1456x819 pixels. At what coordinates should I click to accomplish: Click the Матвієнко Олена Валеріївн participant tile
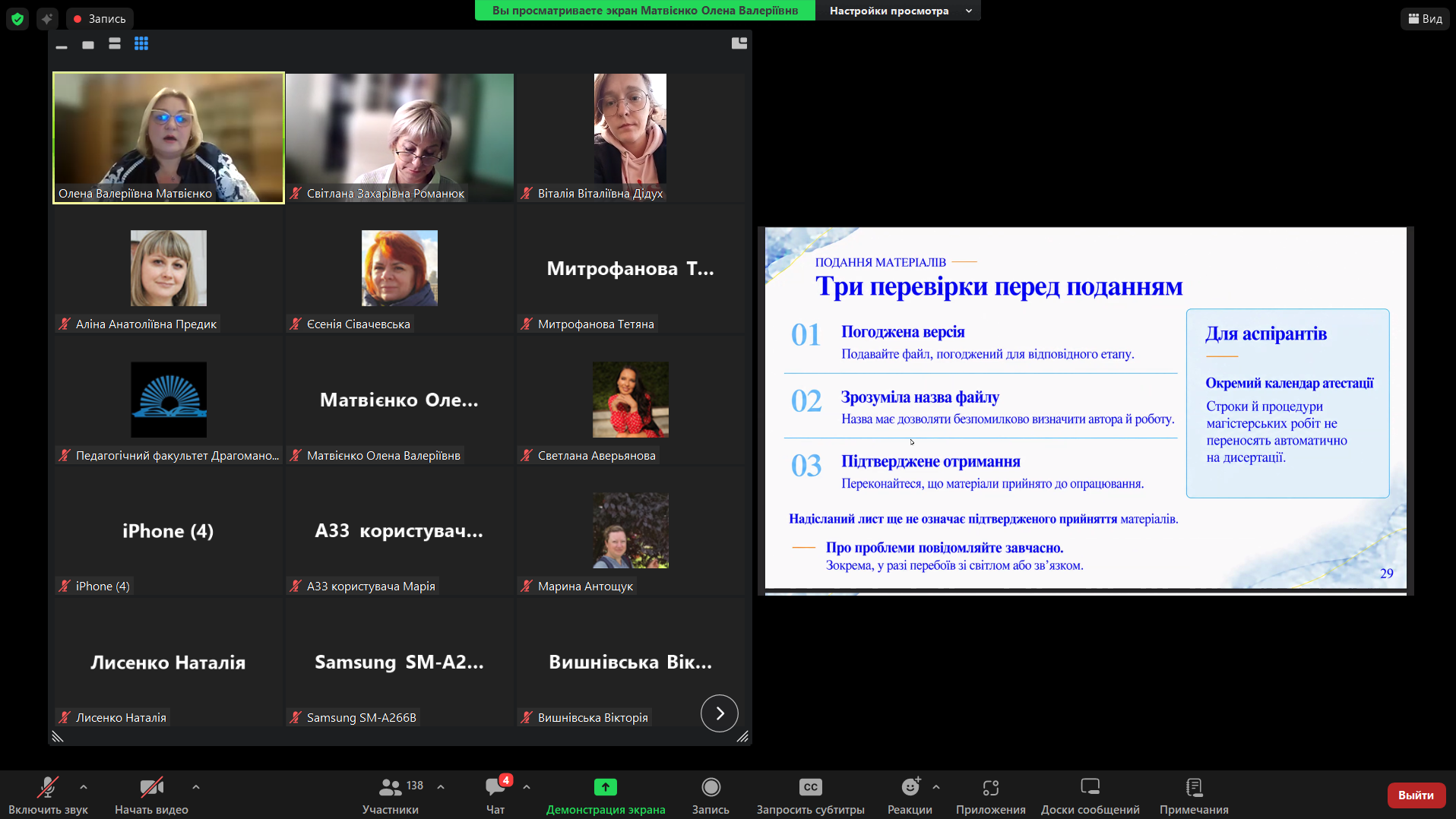(x=400, y=400)
